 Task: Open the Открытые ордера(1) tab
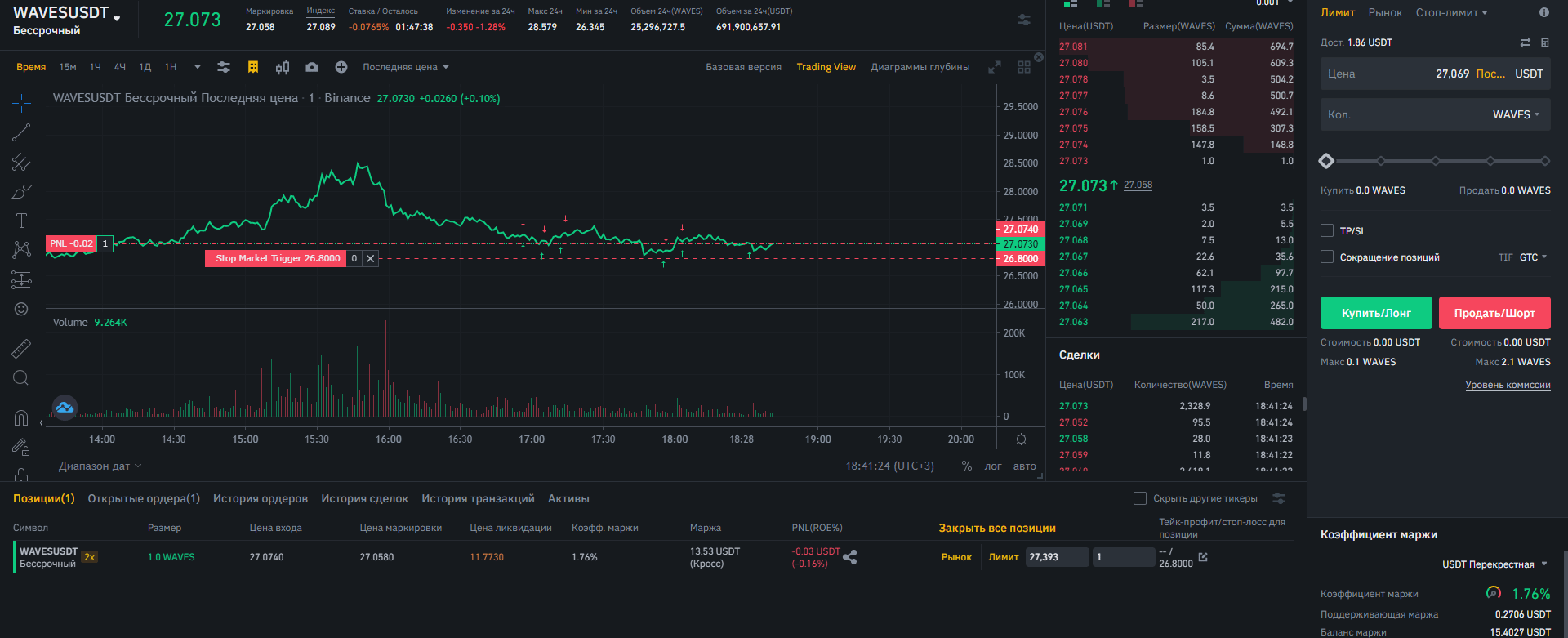pos(144,498)
